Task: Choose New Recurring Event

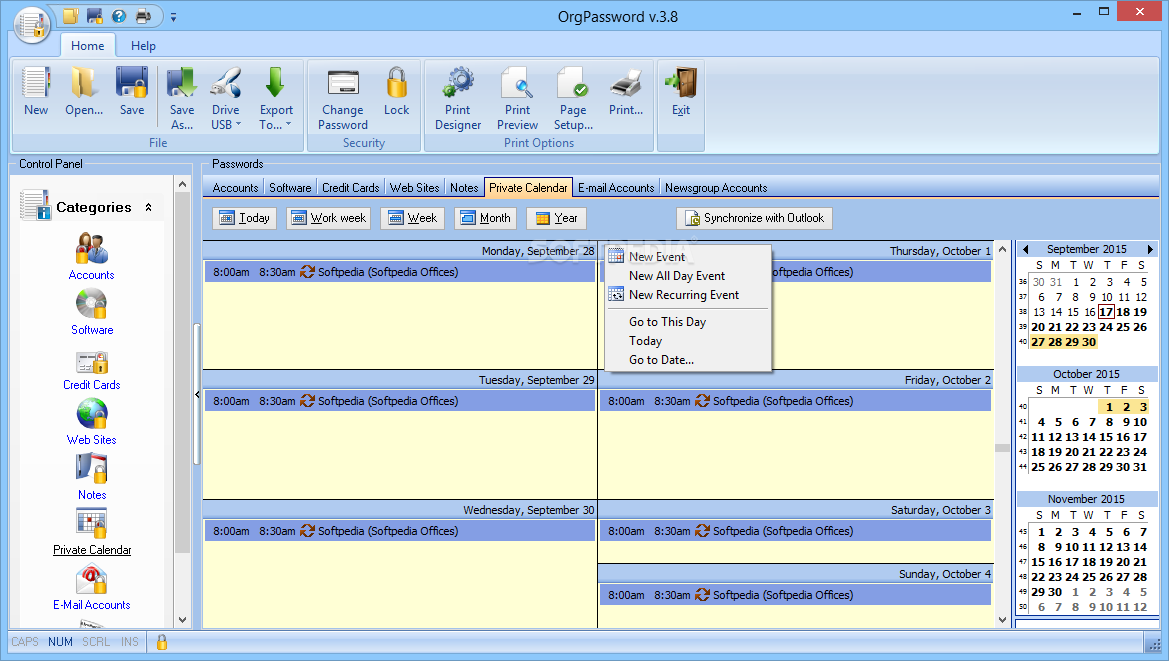Action: (x=689, y=295)
